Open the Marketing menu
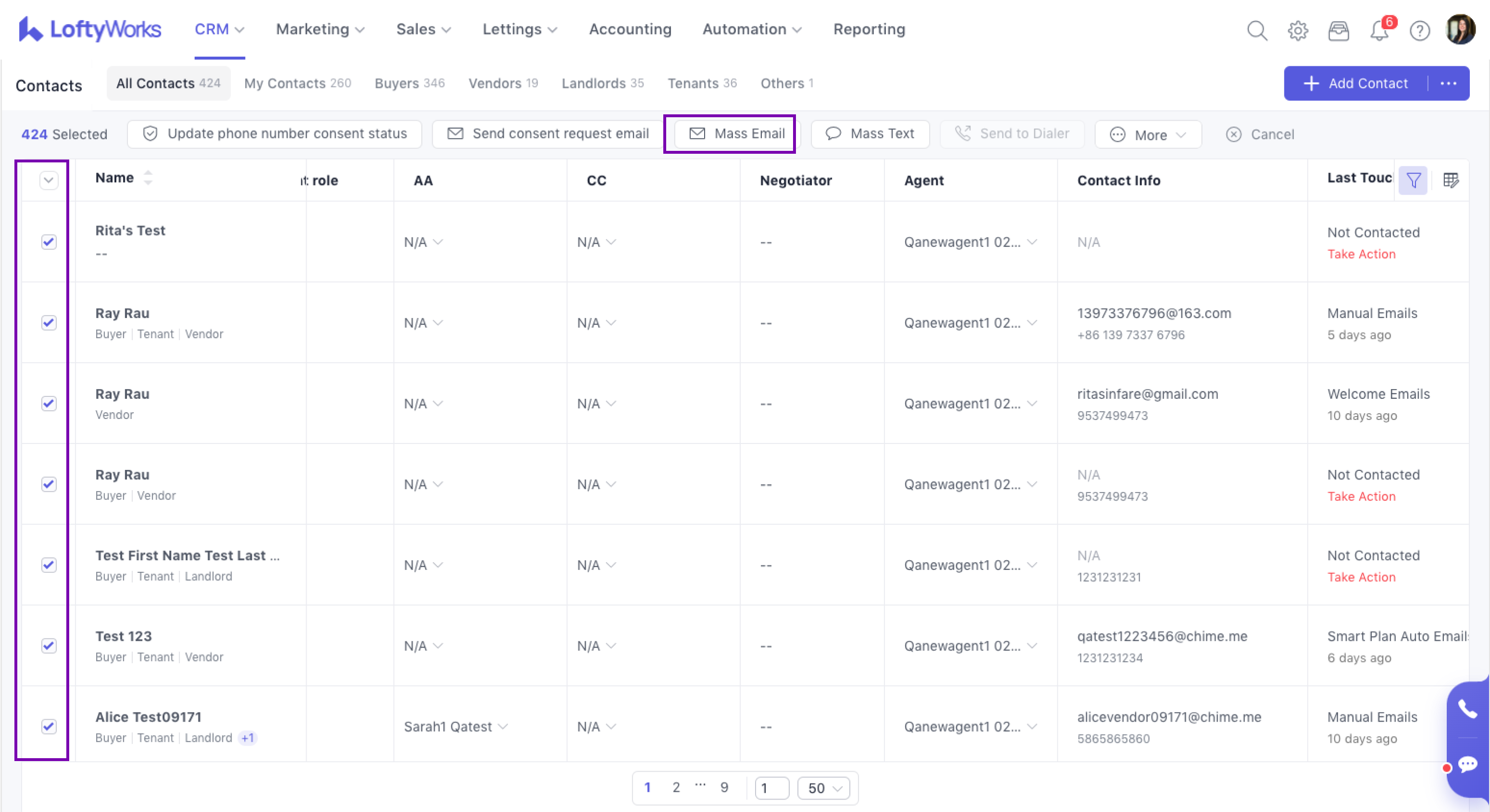The height and width of the screenshot is (812, 1490). pyautogui.click(x=320, y=29)
